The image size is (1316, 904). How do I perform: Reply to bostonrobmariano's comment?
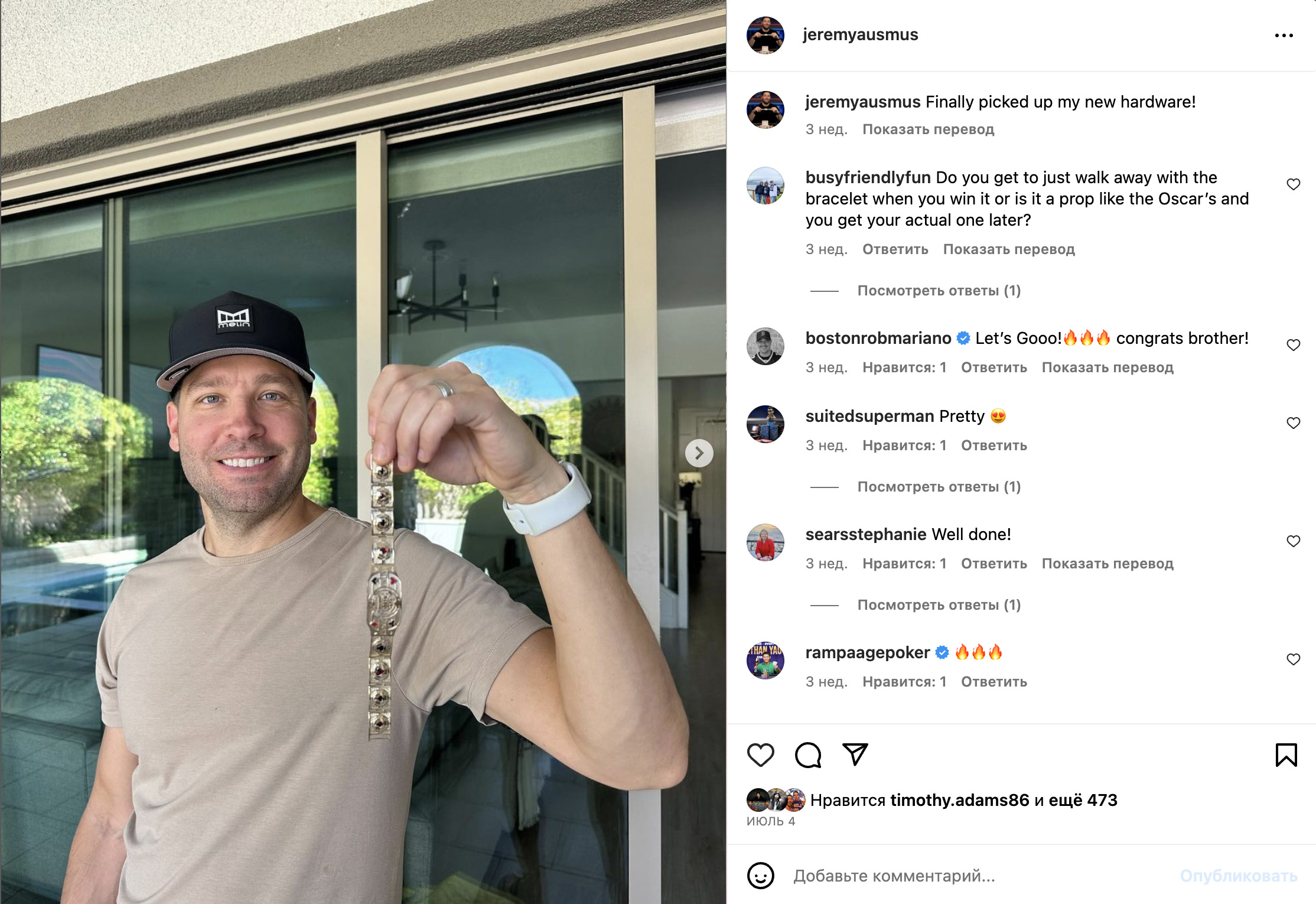[x=993, y=368]
